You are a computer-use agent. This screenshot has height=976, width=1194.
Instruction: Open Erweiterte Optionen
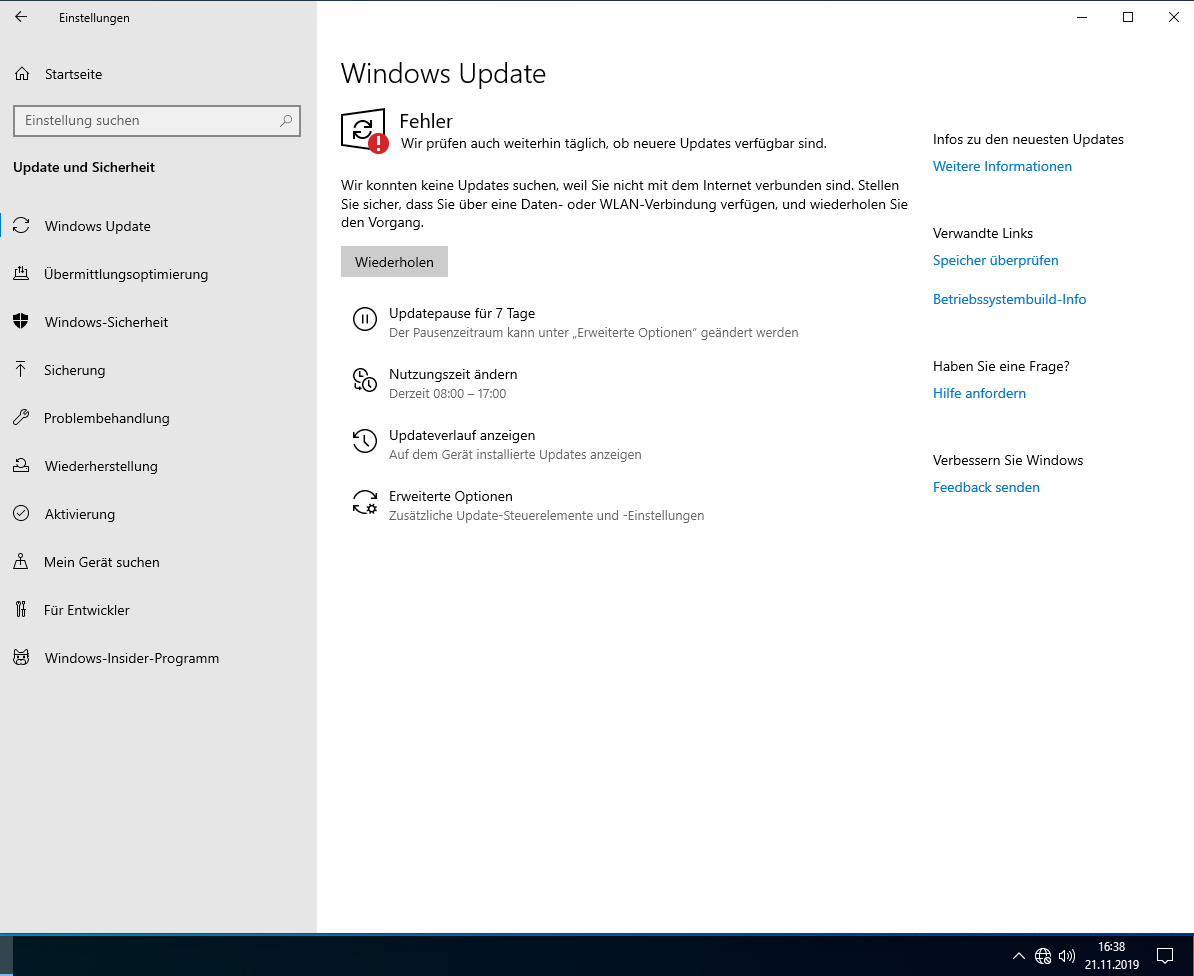pos(451,496)
